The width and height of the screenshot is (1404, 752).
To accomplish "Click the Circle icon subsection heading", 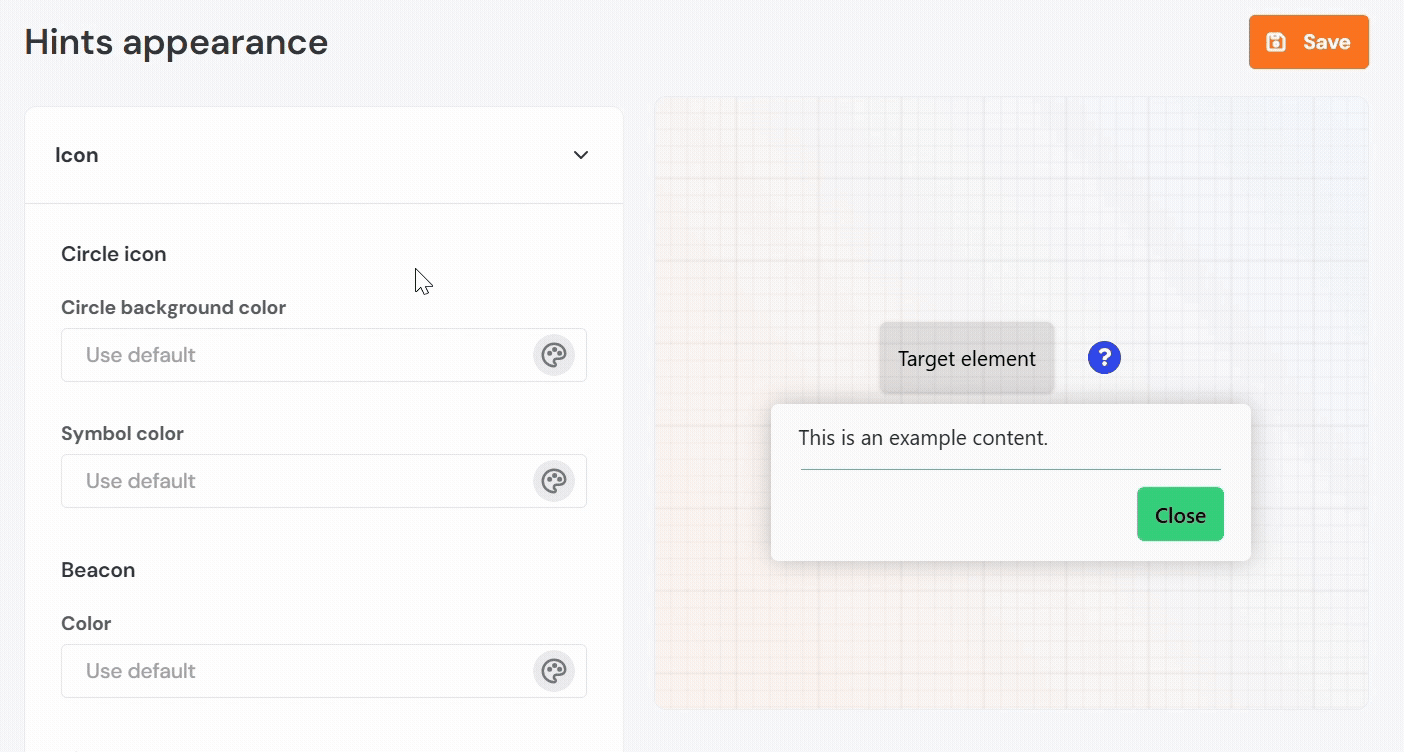I will [x=114, y=254].
